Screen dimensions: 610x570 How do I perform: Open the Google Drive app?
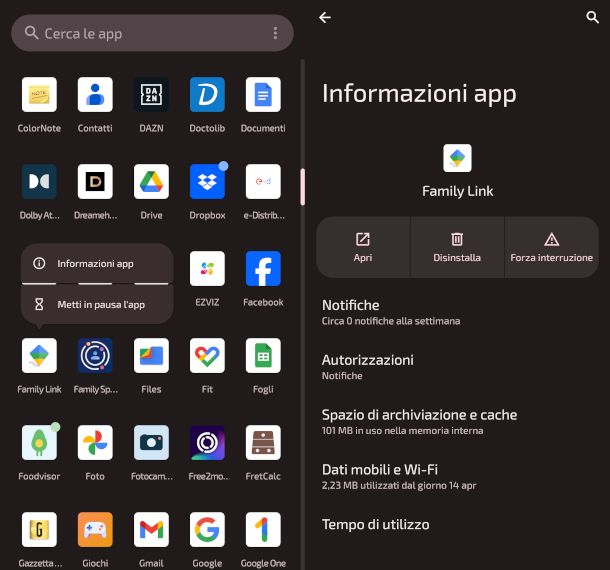(151, 182)
